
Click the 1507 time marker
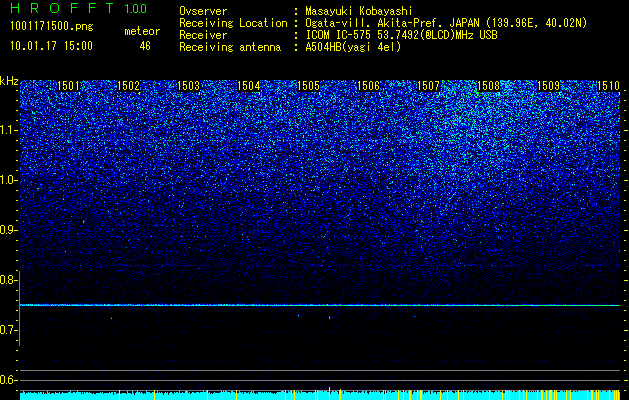(428, 86)
